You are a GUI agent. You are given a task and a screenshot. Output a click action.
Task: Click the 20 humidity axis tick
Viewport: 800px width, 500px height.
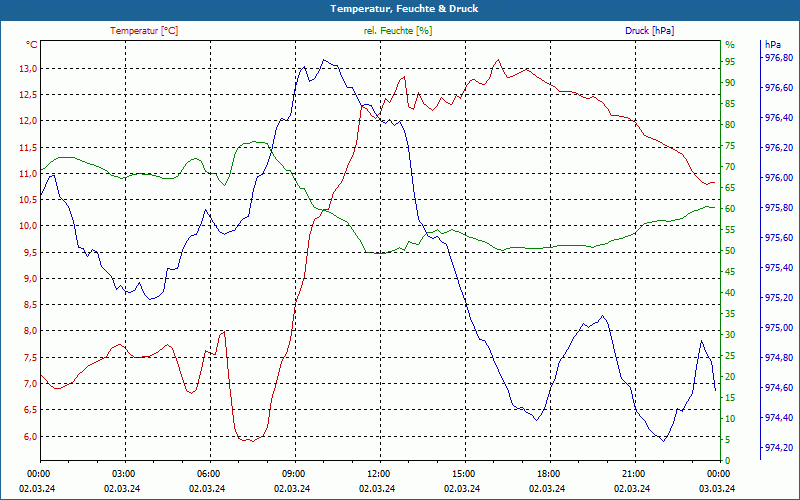(730, 377)
